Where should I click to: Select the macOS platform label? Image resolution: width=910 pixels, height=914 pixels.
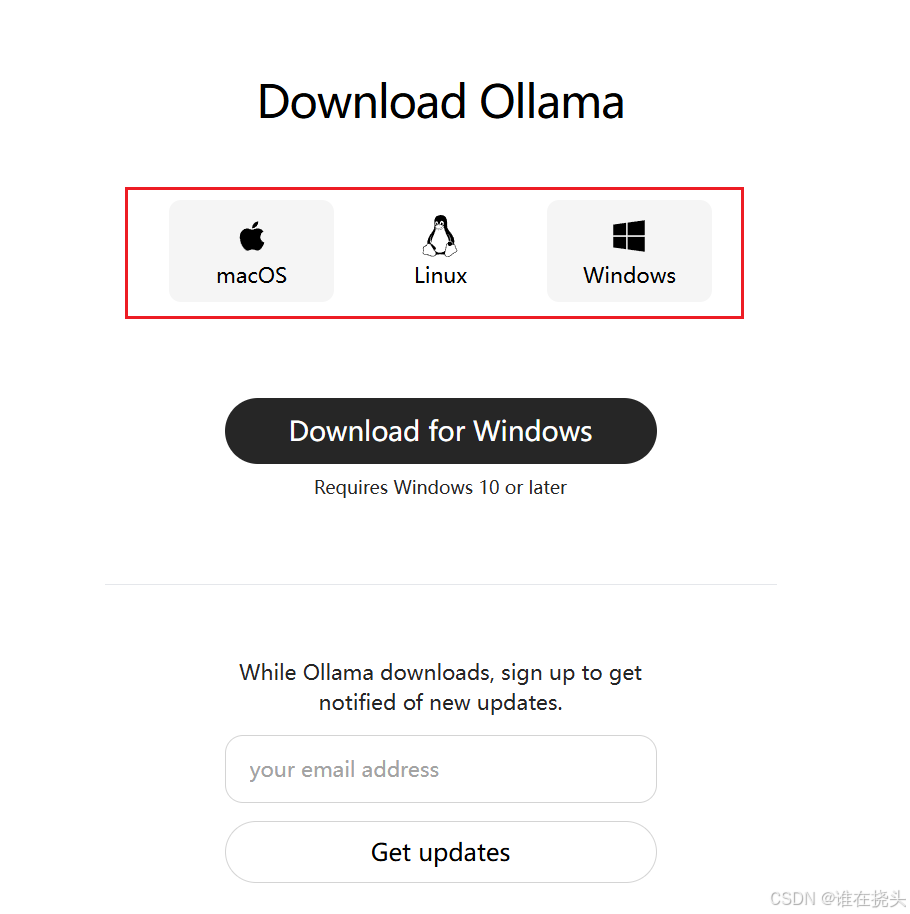tap(251, 275)
